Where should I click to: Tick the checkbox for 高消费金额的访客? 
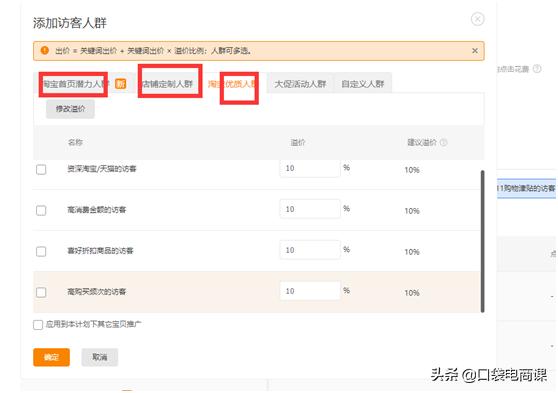[x=41, y=210]
